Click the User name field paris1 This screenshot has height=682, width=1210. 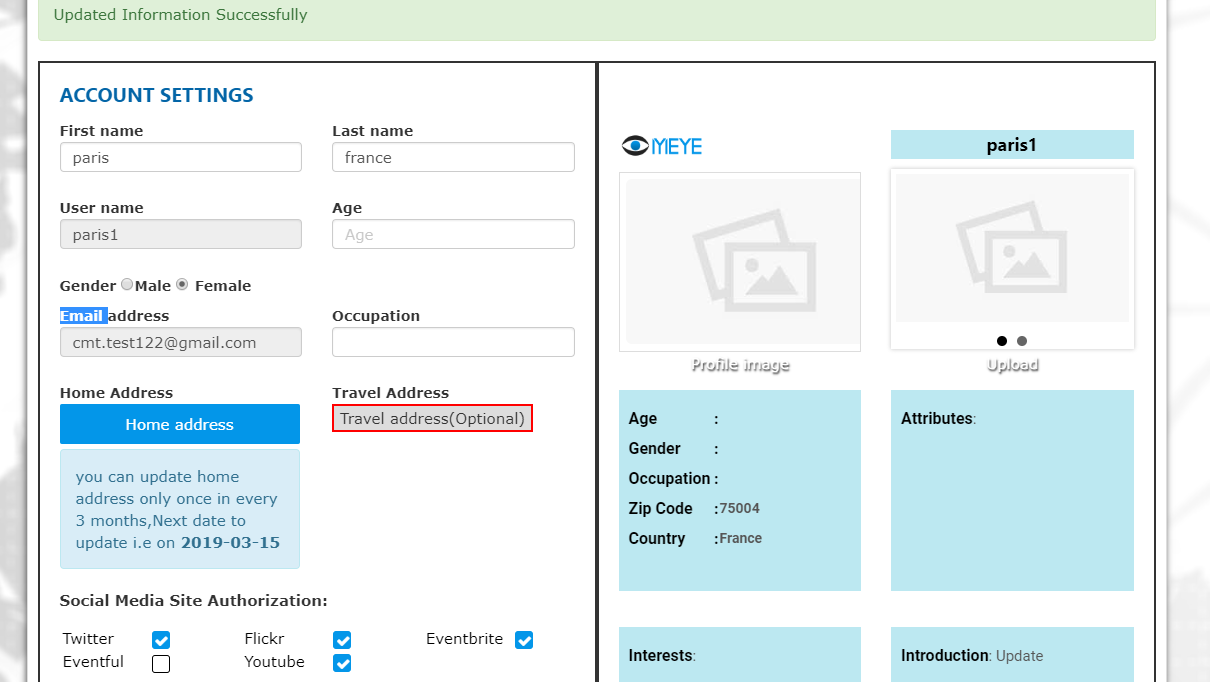(x=181, y=234)
